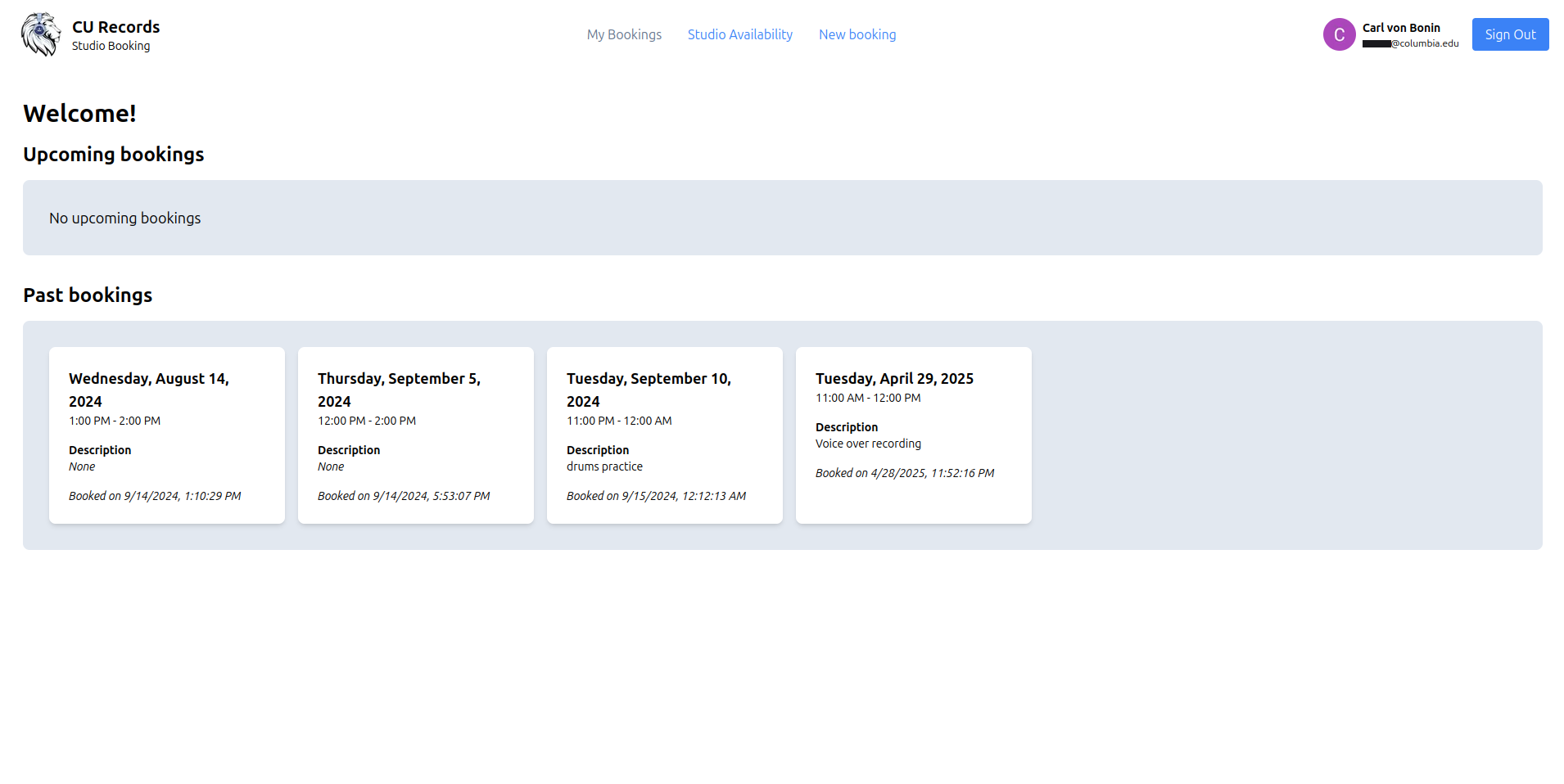Click the Studio Booking subtitle
The image size is (1564, 784).
(x=111, y=46)
